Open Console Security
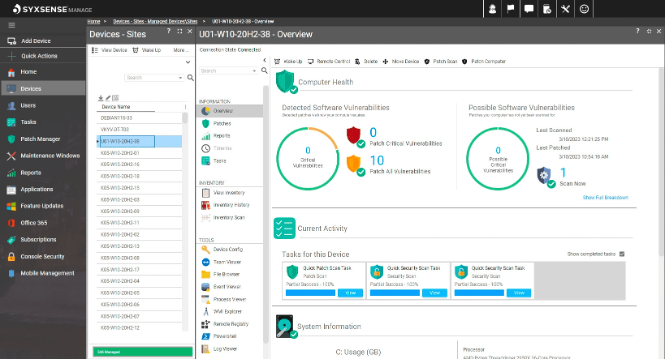Image resolution: width=666 pixels, height=360 pixels. click(x=42, y=256)
